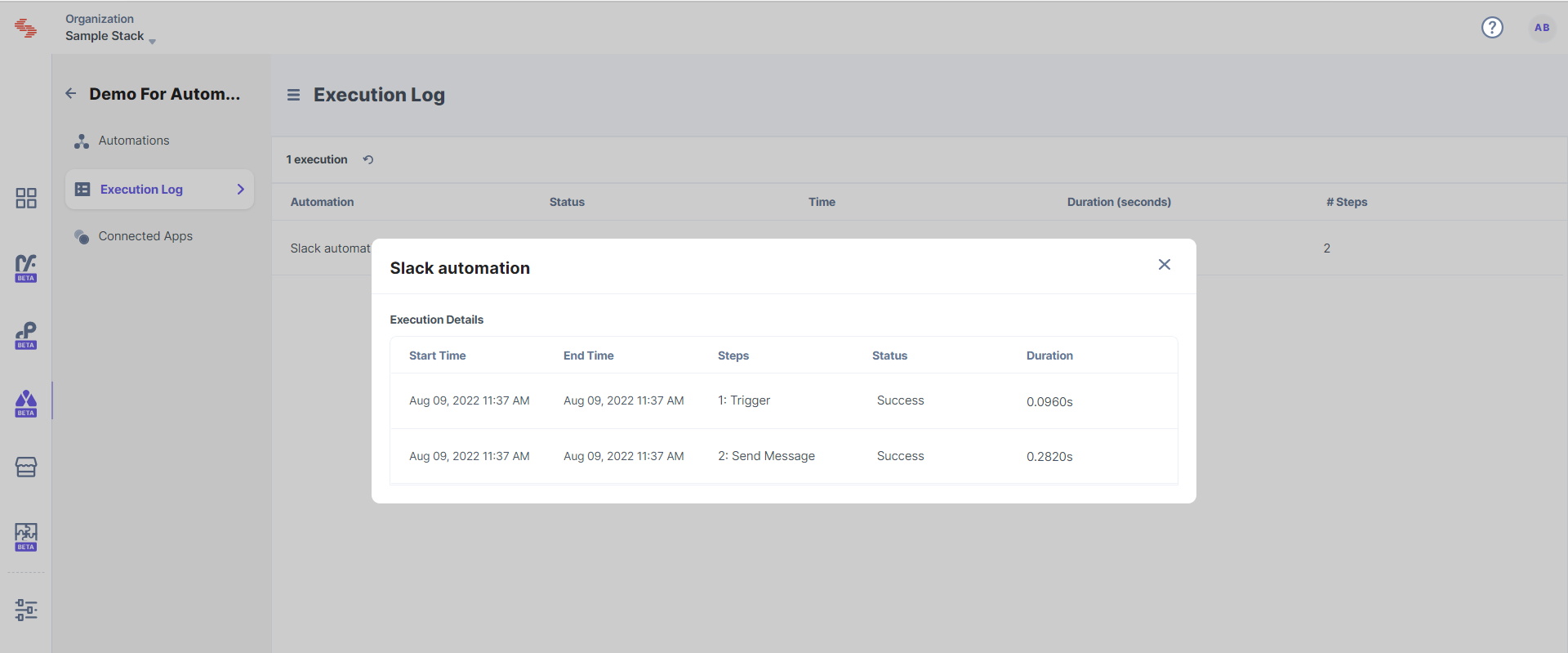Viewport: 1568px width, 653px height.
Task: Open the puzzle BETA icon in left rail
Action: pos(26,537)
